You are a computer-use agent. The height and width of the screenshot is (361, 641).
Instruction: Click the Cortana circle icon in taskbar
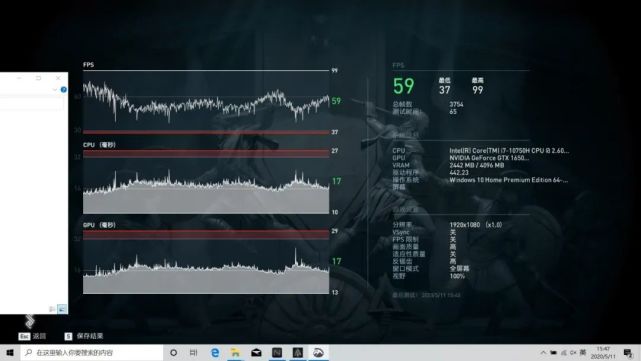[x=173, y=352]
